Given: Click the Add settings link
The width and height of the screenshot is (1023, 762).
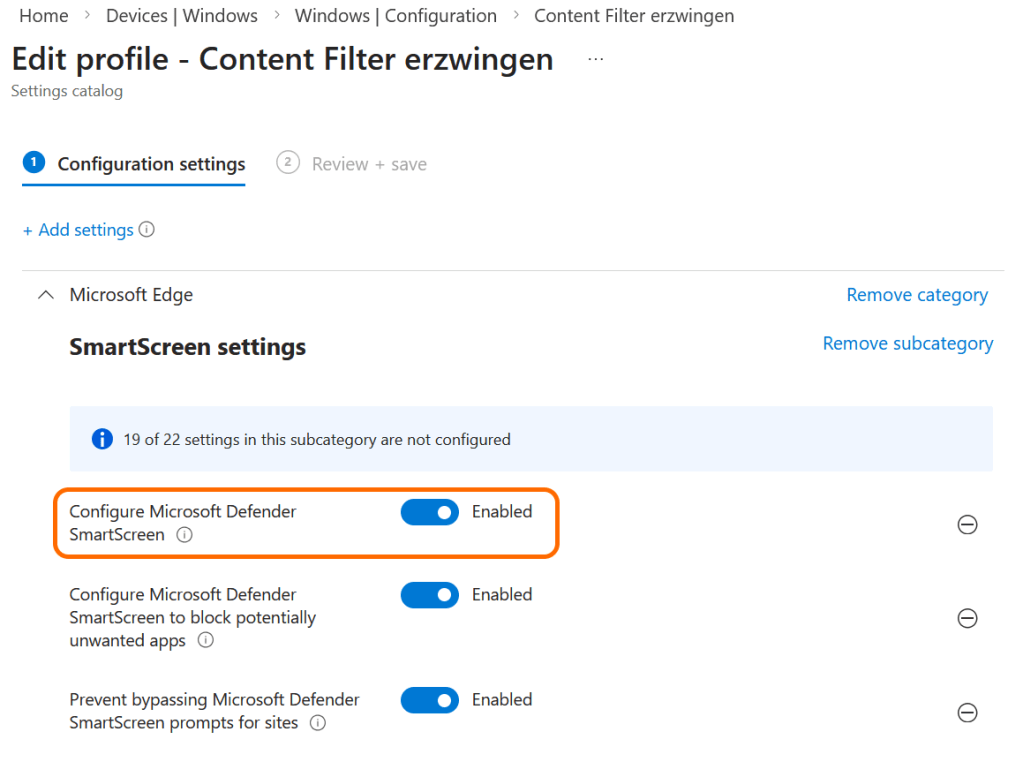Looking at the screenshot, I should (78, 230).
